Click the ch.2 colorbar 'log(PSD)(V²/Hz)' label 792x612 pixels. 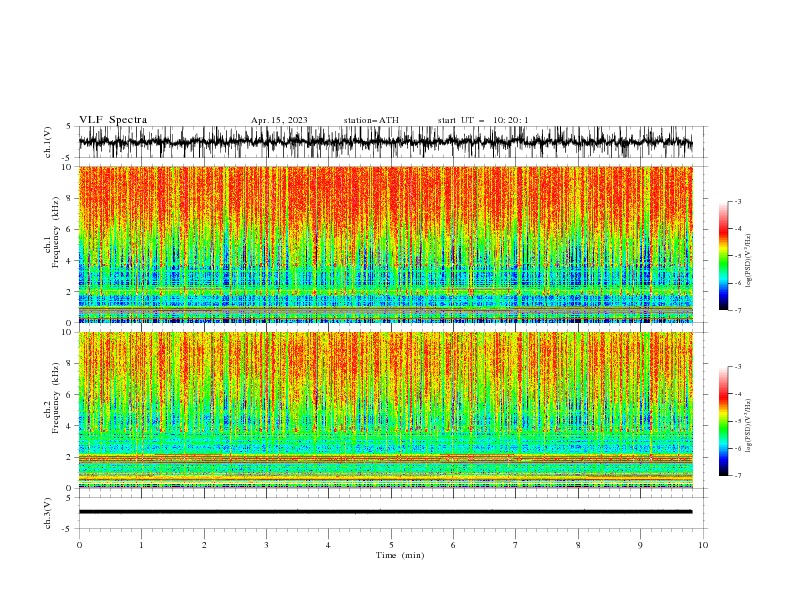point(749,426)
